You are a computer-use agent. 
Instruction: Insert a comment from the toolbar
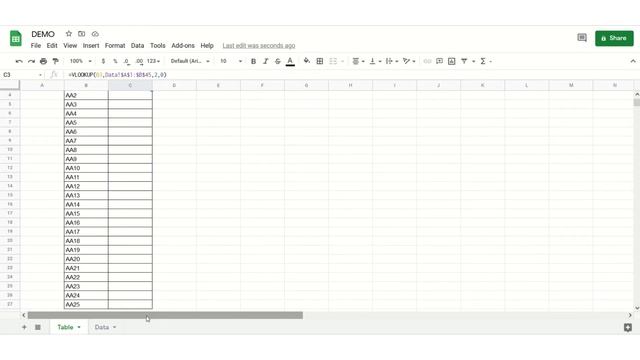pyautogui.click(x=440, y=61)
